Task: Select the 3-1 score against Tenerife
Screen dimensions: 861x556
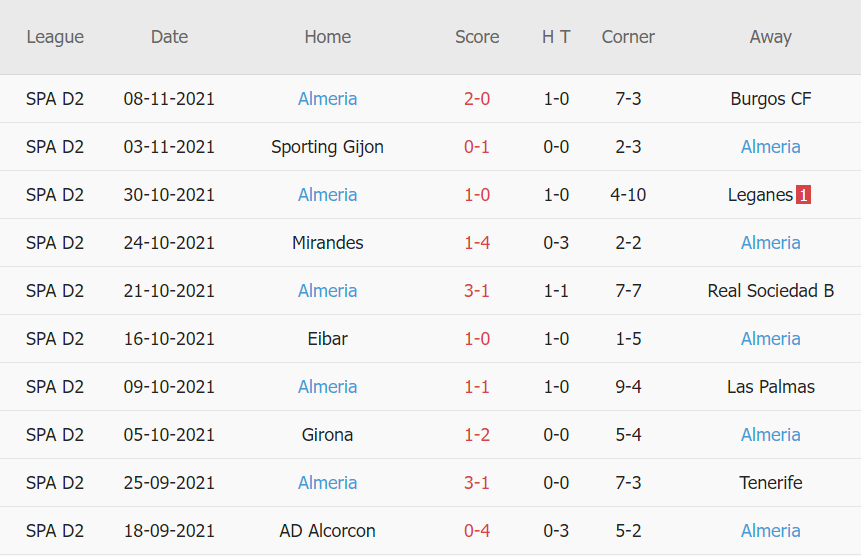Action: (477, 483)
